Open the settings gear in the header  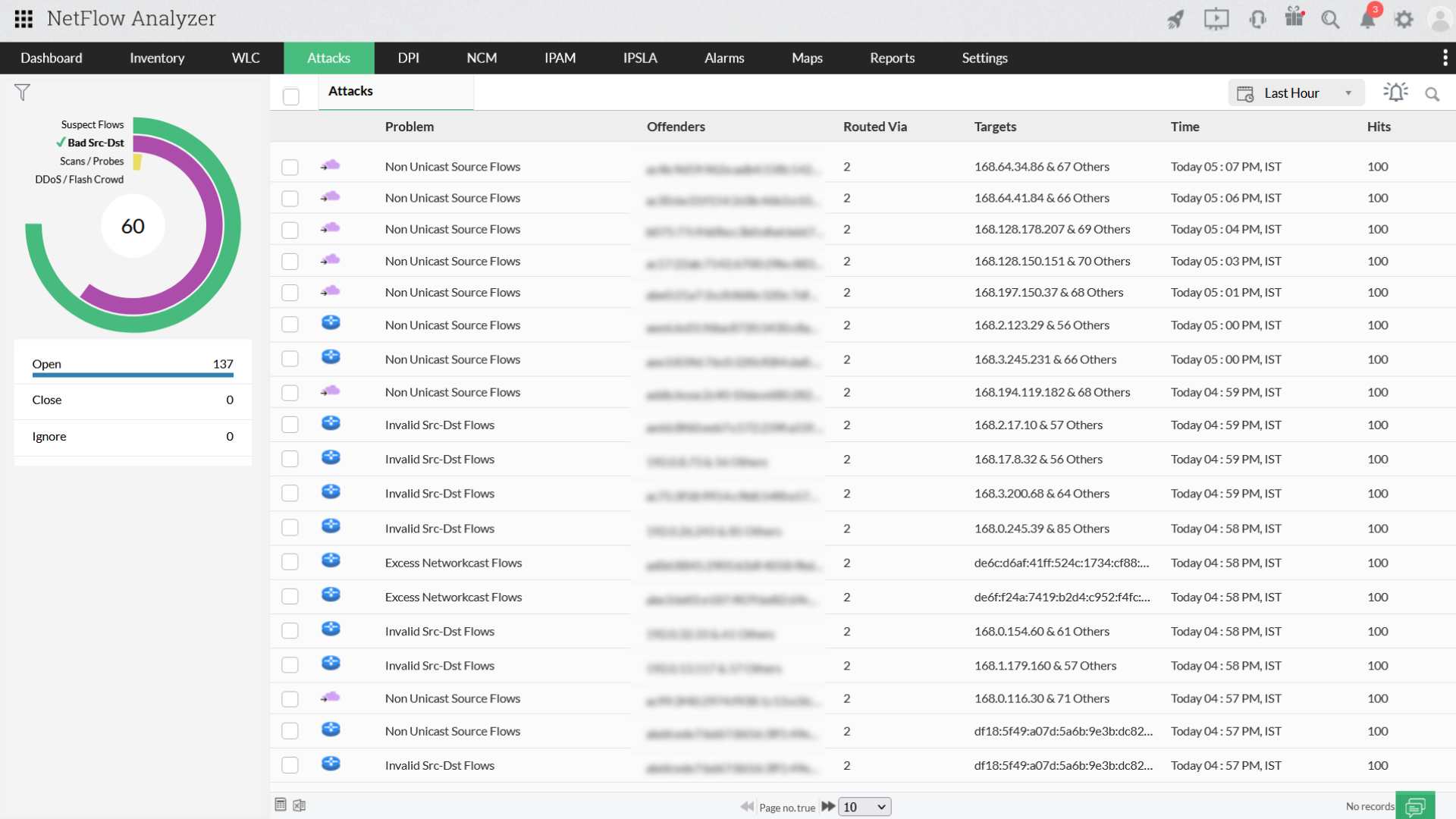pos(1404,20)
